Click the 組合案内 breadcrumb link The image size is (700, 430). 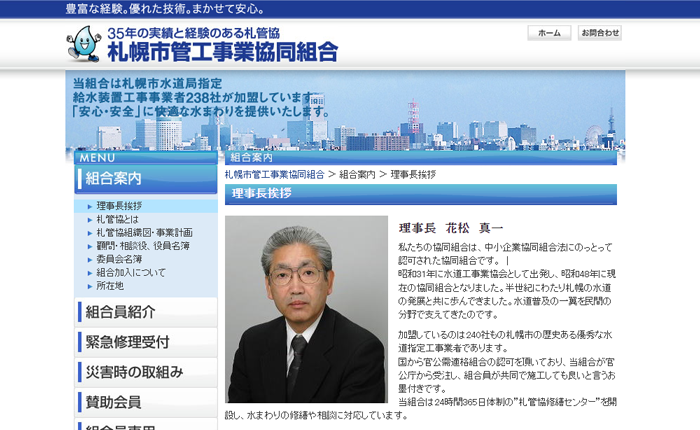tap(357, 174)
